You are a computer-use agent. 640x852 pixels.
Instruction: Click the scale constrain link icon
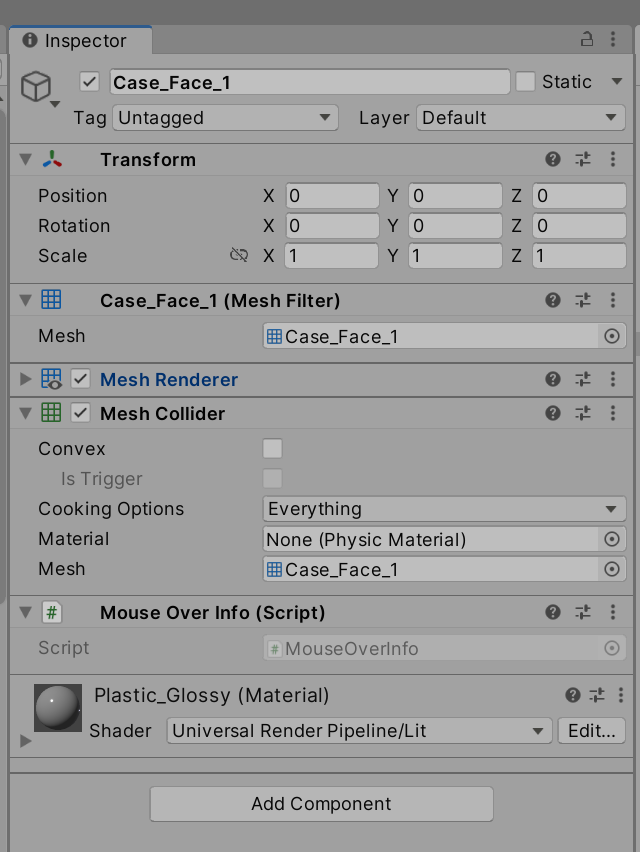[x=240, y=256]
